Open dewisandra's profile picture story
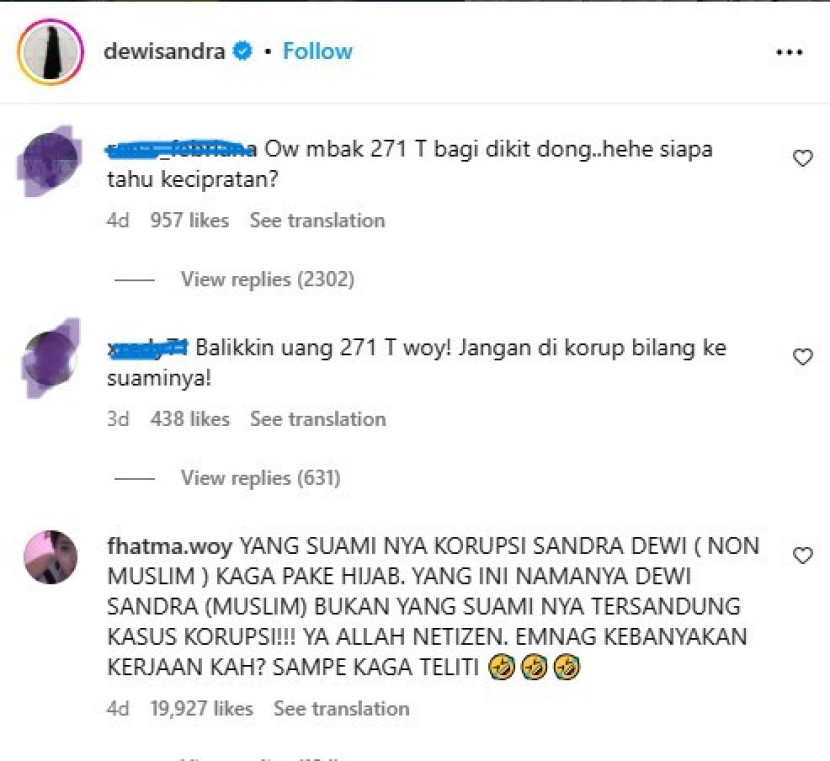 tap(50, 52)
